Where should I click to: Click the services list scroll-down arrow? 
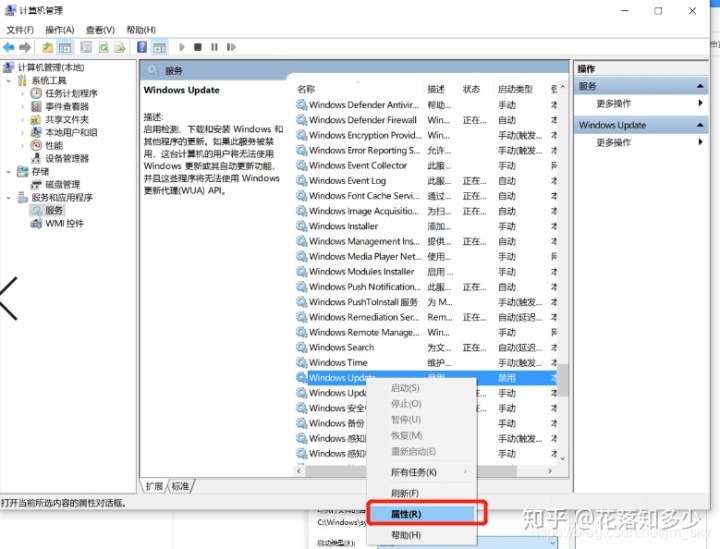click(563, 458)
